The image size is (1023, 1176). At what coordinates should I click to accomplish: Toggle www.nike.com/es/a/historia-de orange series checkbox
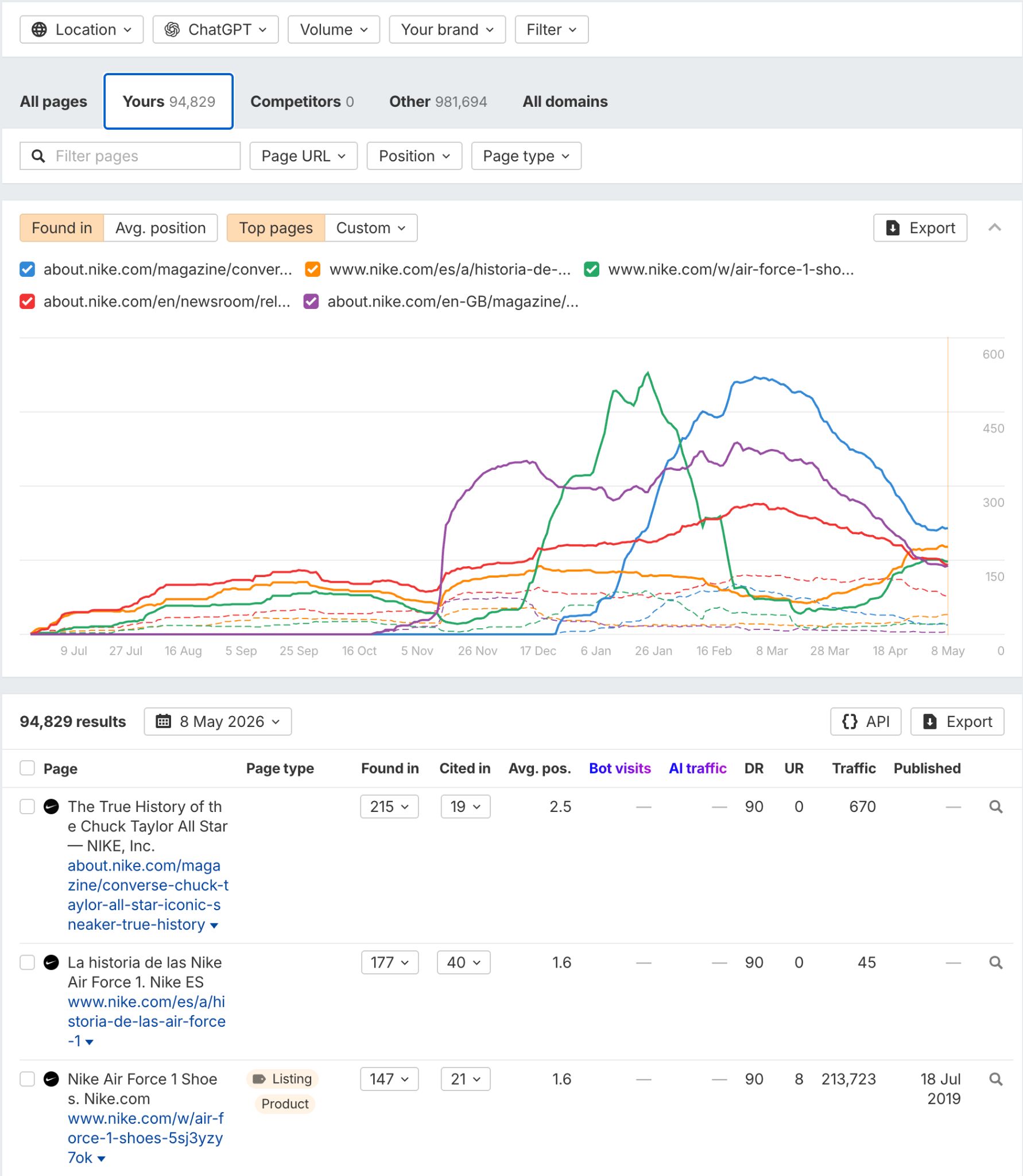pos(313,269)
